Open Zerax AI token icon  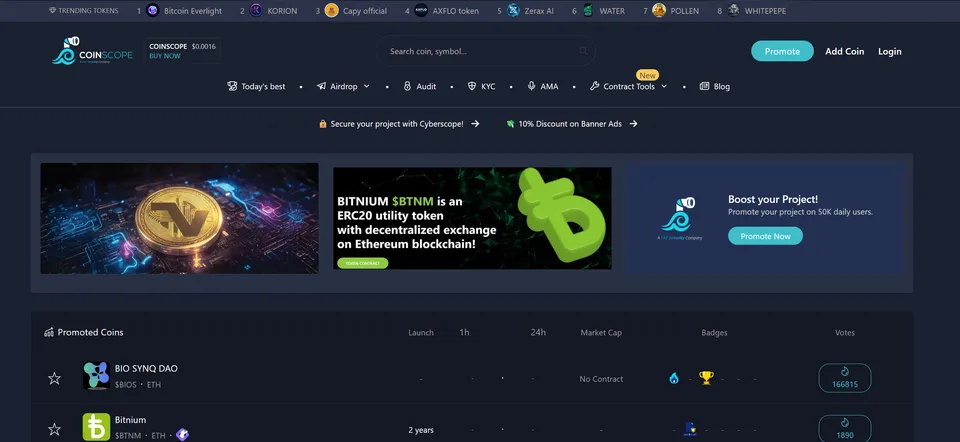tap(513, 10)
